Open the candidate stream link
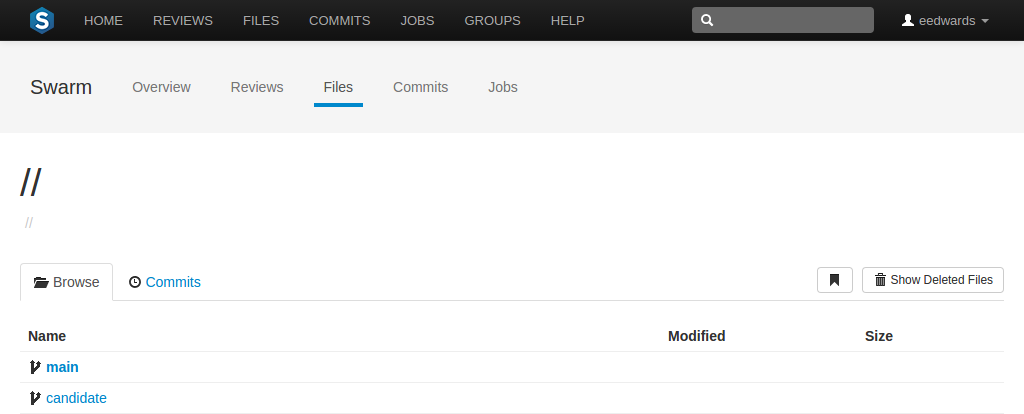Viewport: 1024px width, 414px height. pos(76,398)
